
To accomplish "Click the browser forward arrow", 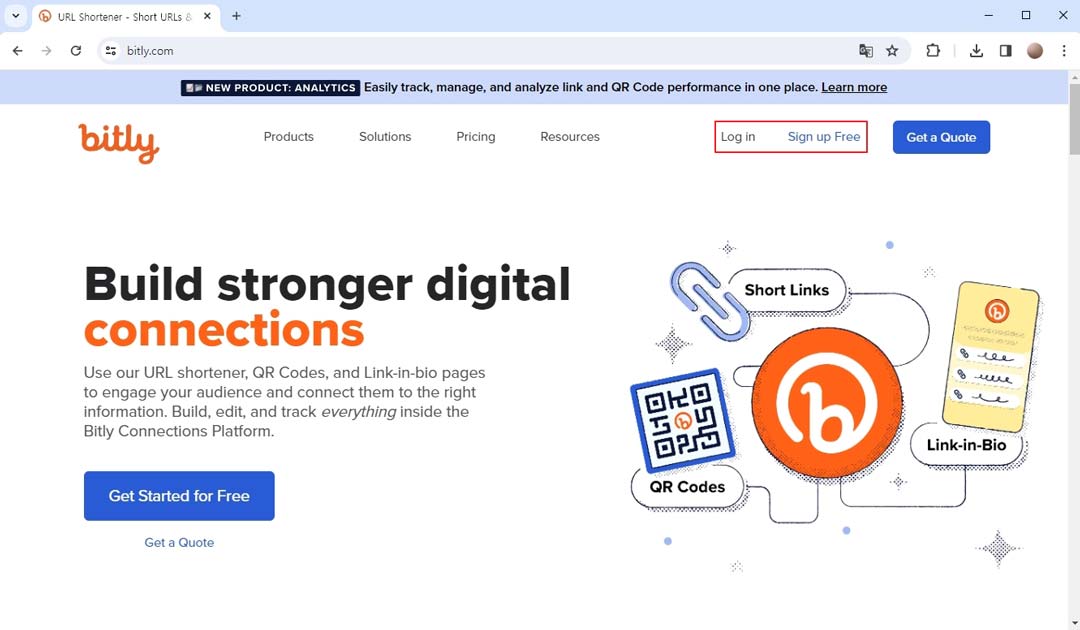I will coord(46,51).
